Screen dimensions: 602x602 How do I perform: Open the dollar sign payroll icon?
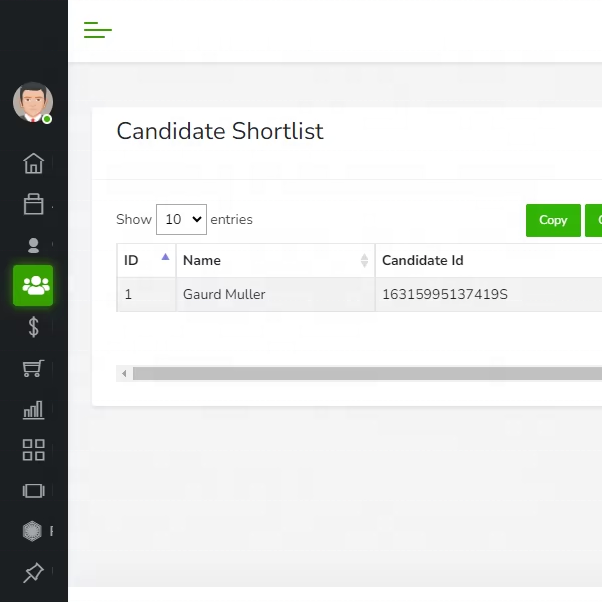[33, 327]
